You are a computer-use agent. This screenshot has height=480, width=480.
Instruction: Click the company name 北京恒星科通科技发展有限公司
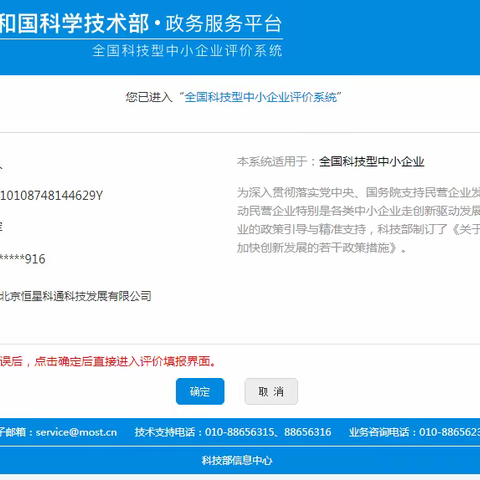coord(76,296)
